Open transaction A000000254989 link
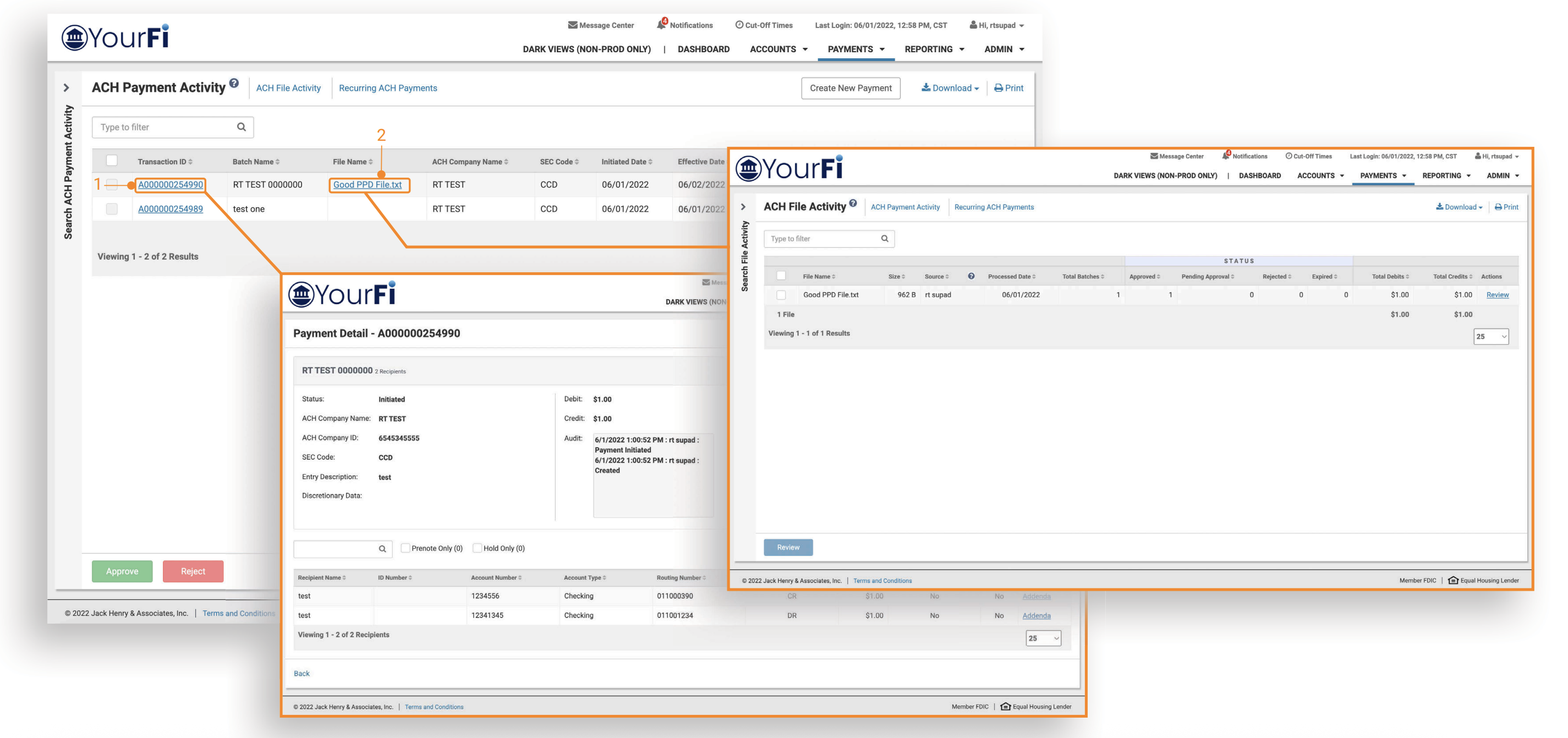Viewport: 1568px width, 738px height. (171, 208)
